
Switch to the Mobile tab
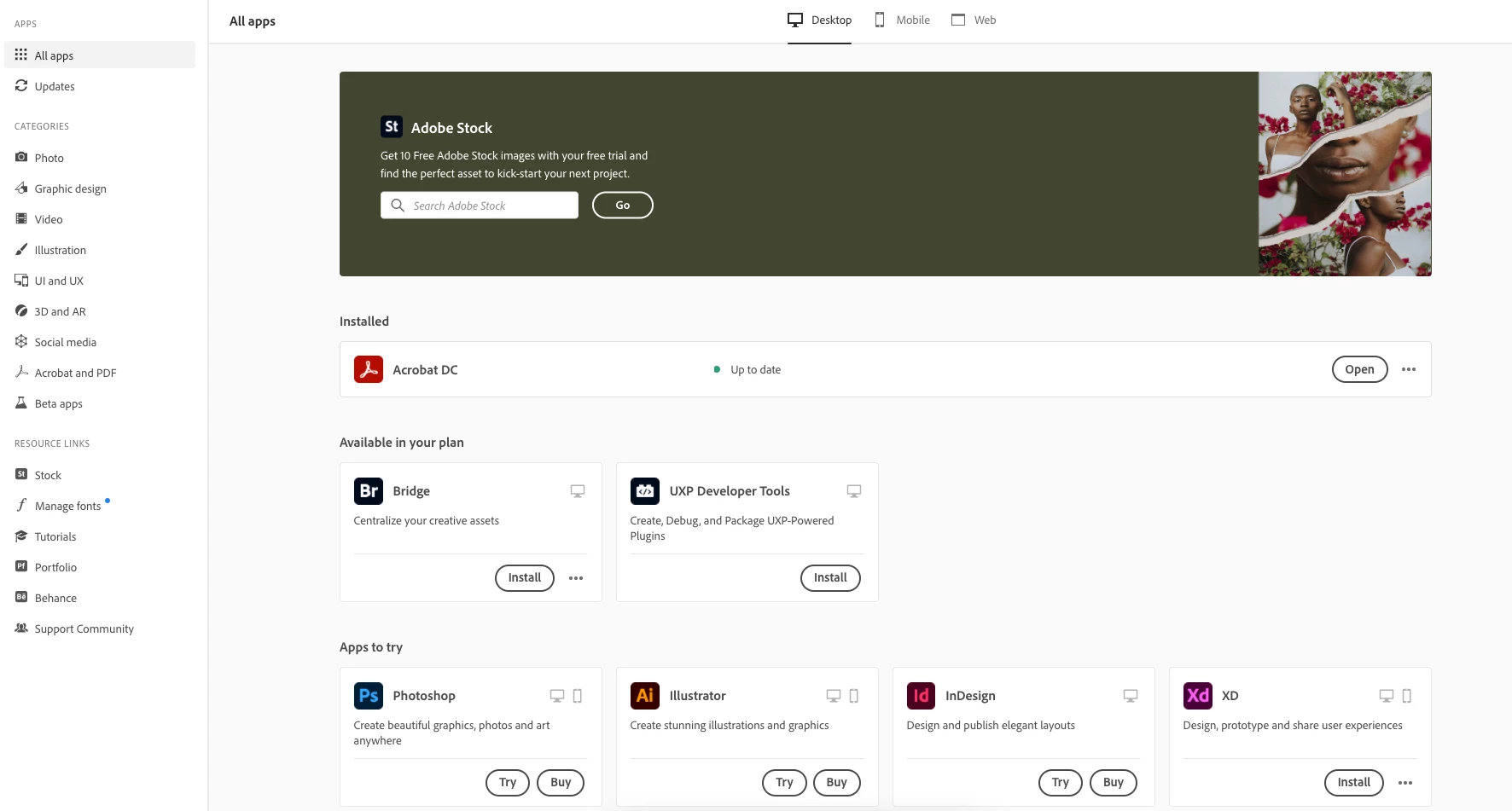902,20
